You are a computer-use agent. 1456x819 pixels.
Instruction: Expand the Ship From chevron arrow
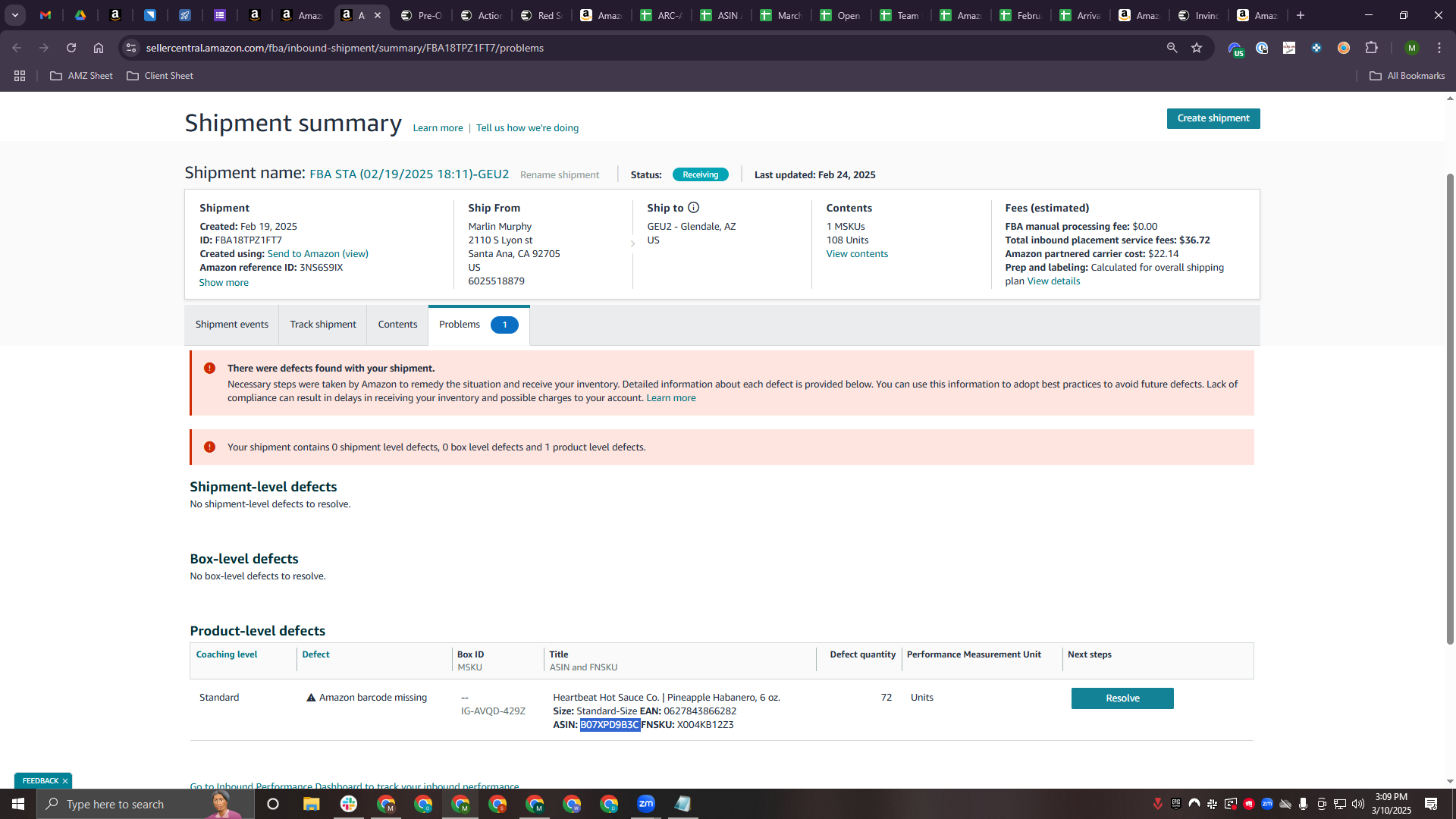point(632,243)
